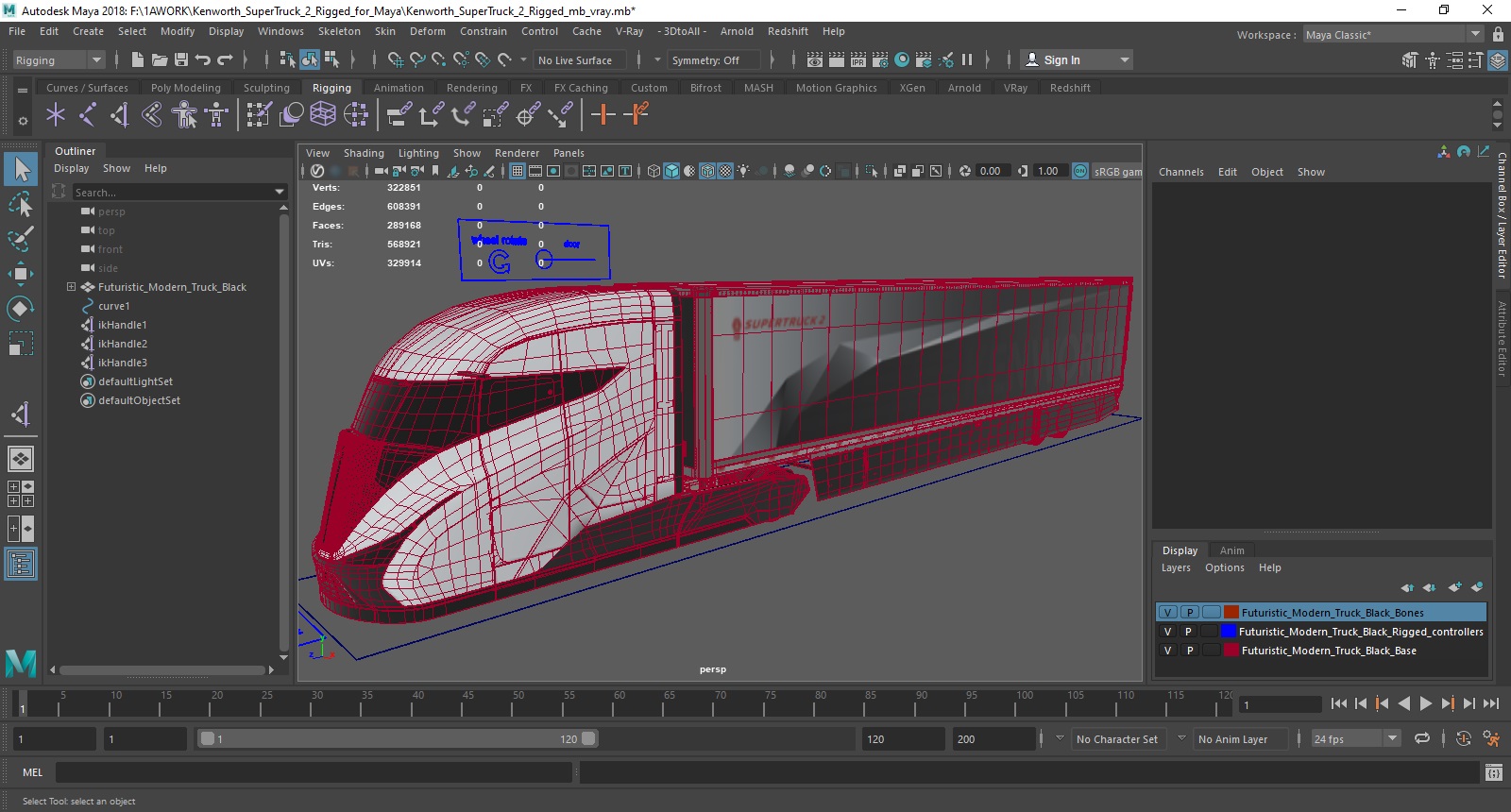Open the Rigging menu set dropdown

(x=59, y=59)
